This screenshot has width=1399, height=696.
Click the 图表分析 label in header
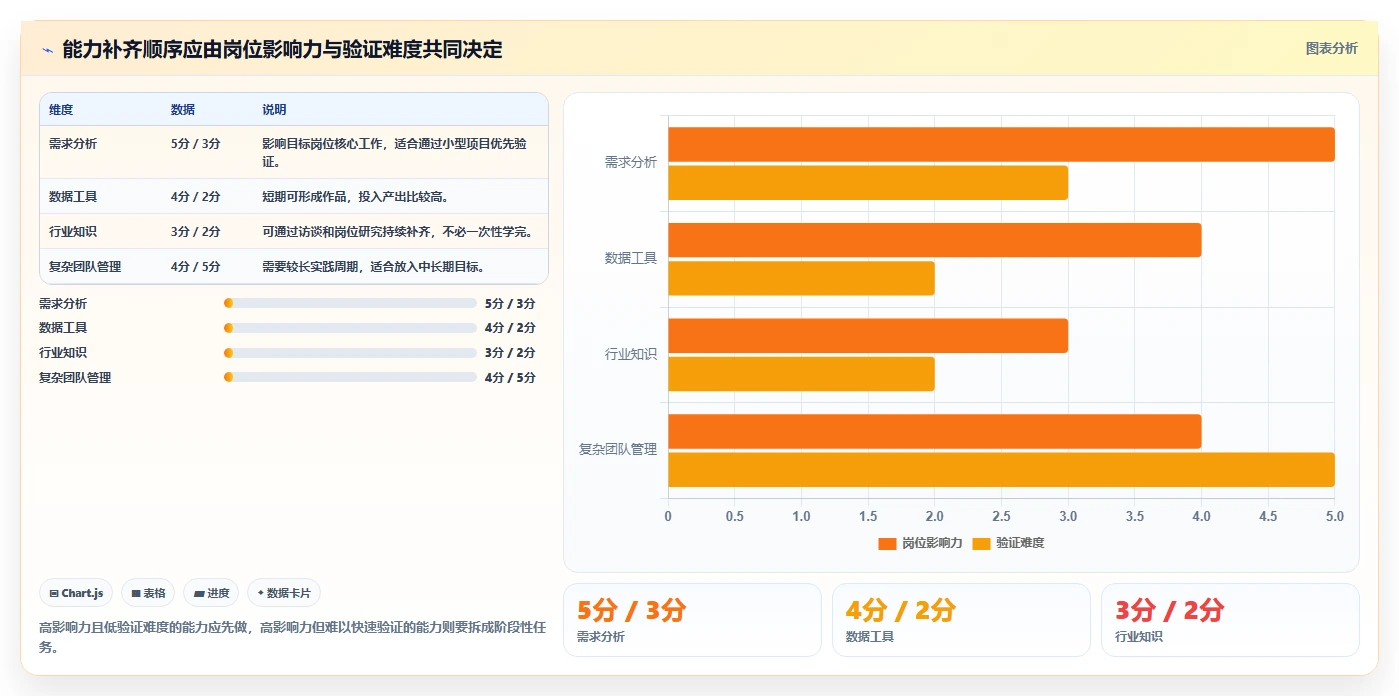[1331, 48]
